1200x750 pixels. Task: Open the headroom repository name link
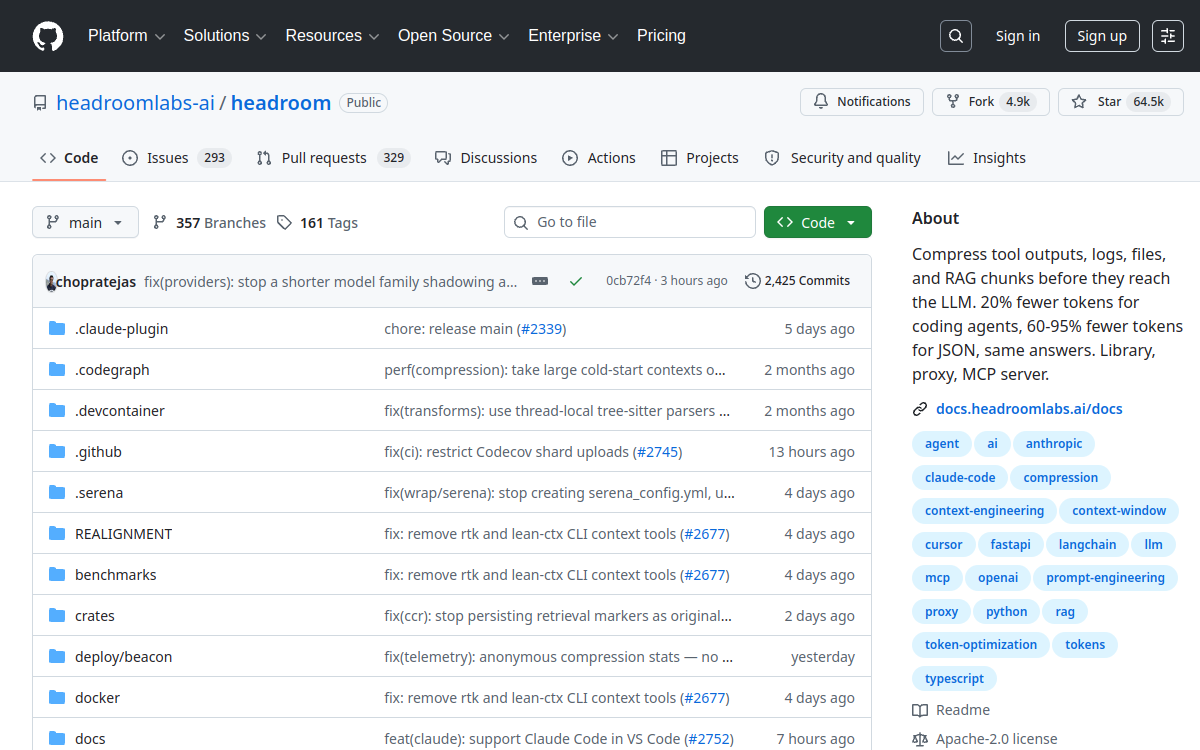281,103
